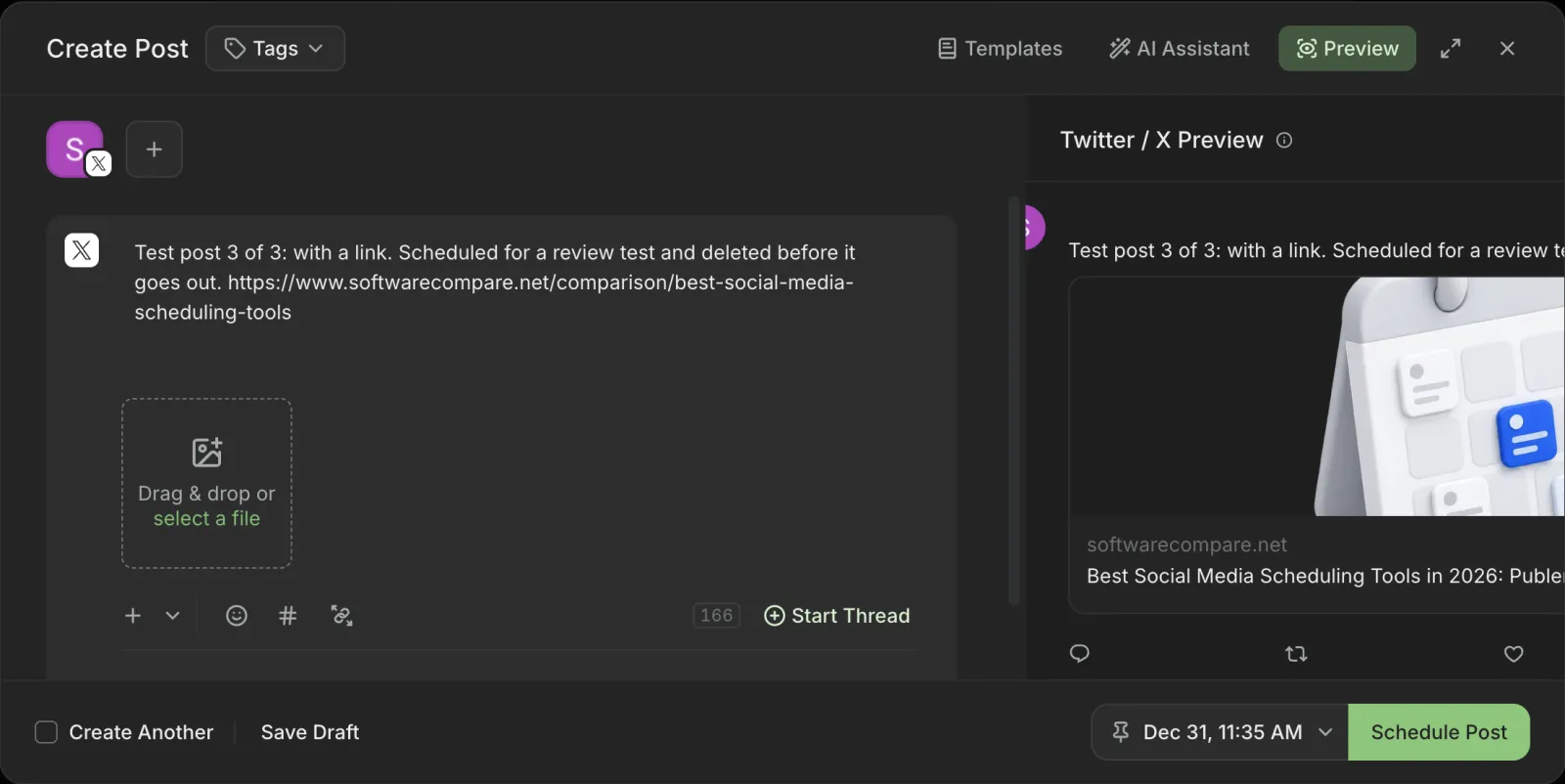1565x784 pixels.
Task: Click the heart like icon in preview
Action: tap(1513, 654)
